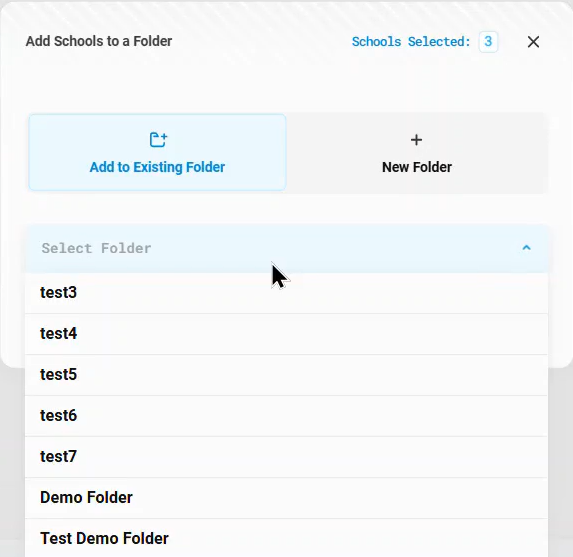
Task: Click the blank dialog area above the tabs
Action: click(x=286, y=84)
